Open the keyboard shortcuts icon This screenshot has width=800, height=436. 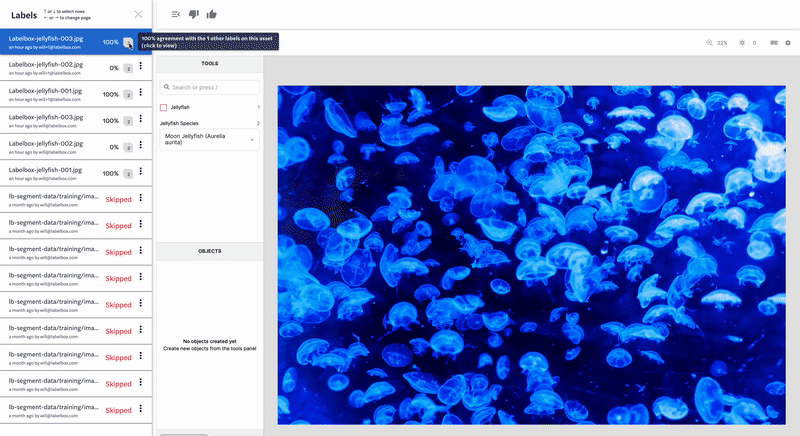click(774, 43)
